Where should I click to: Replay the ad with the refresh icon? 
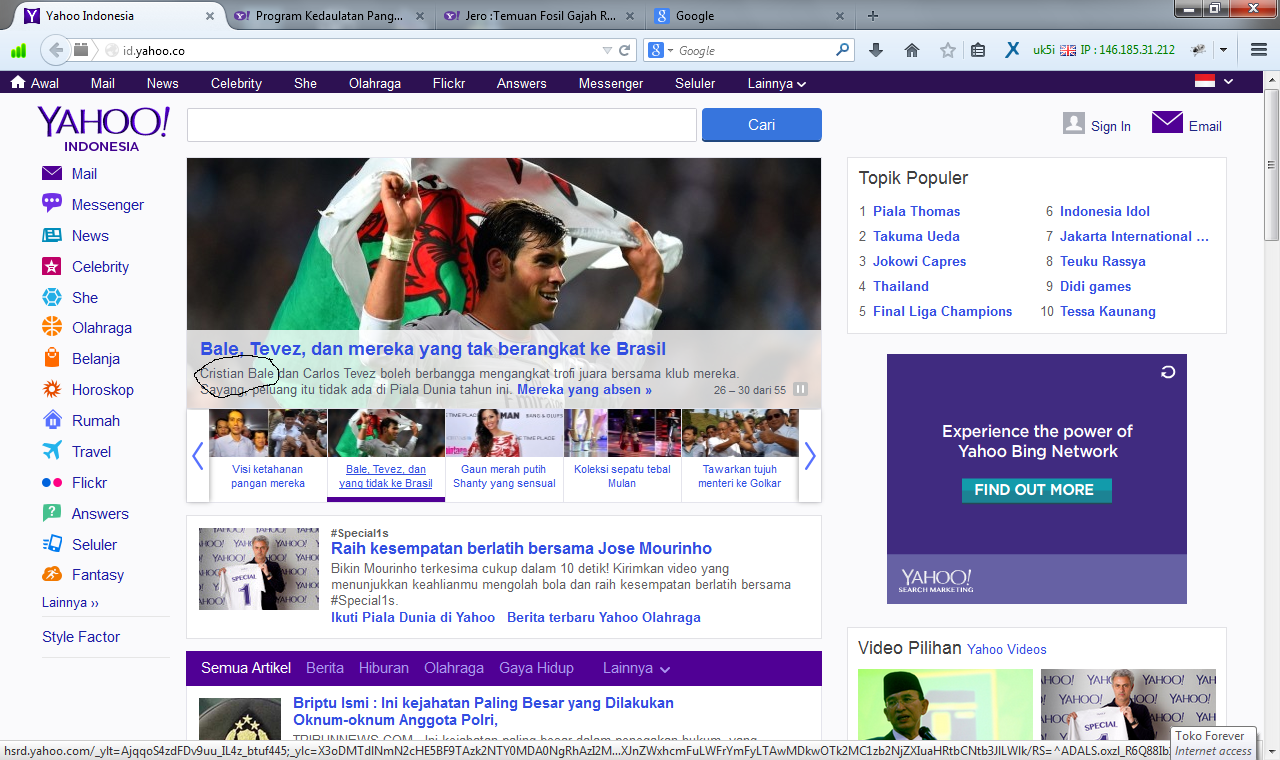(x=1167, y=372)
